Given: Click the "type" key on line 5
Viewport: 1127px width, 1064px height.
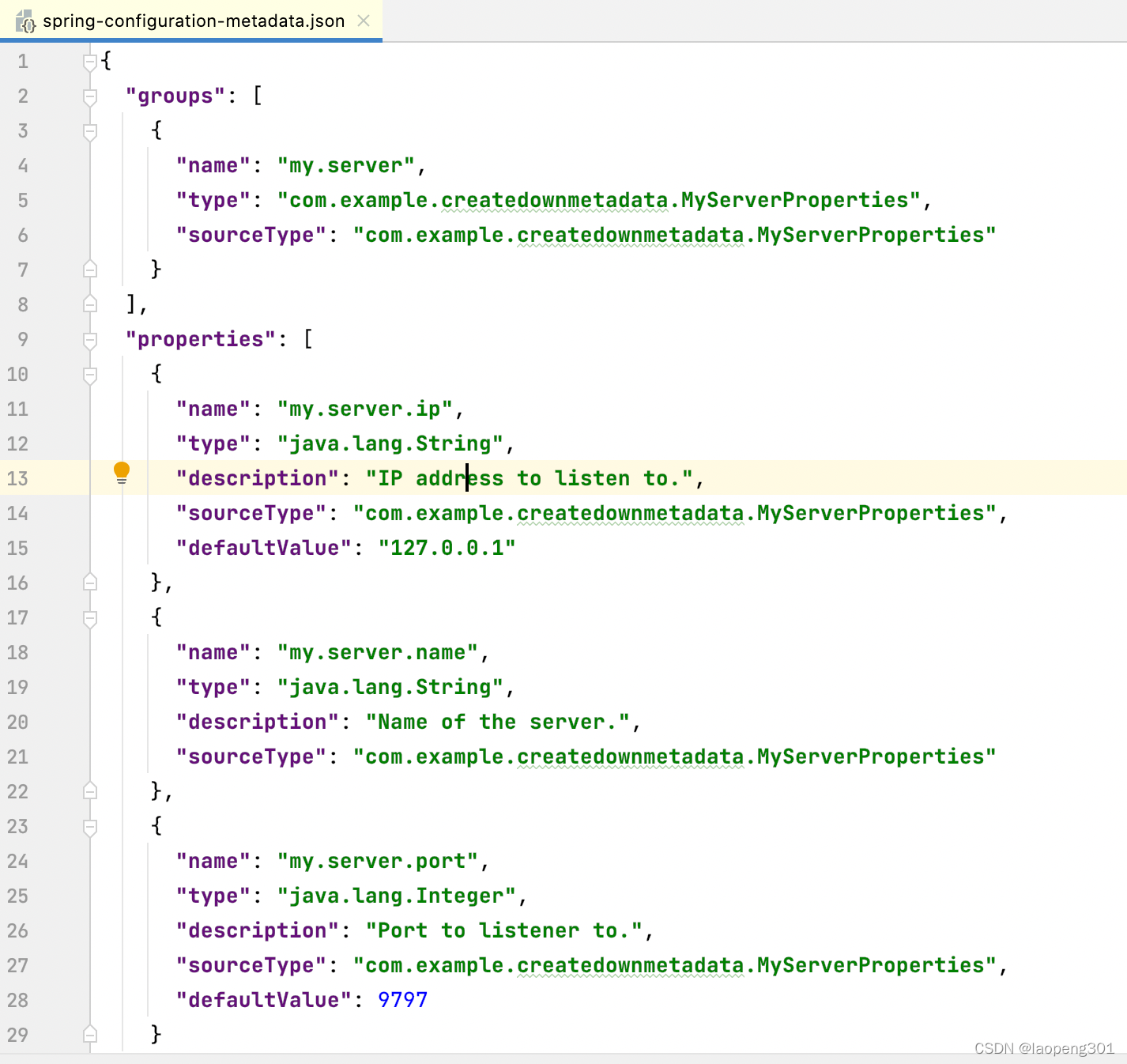Looking at the screenshot, I should (213, 201).
